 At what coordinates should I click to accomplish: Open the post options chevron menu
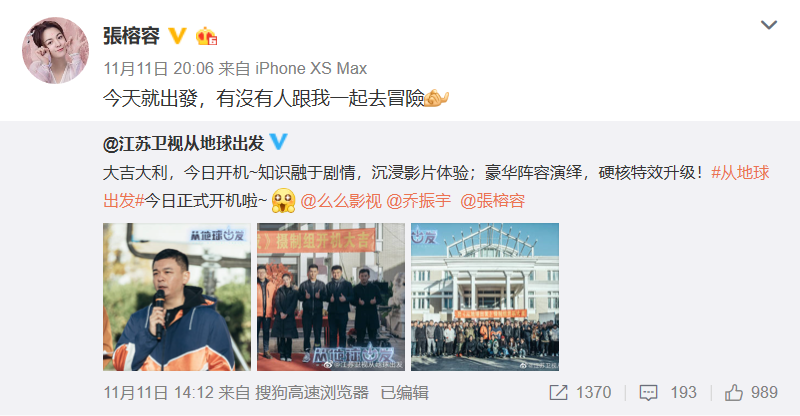click(x=768, y=25)
